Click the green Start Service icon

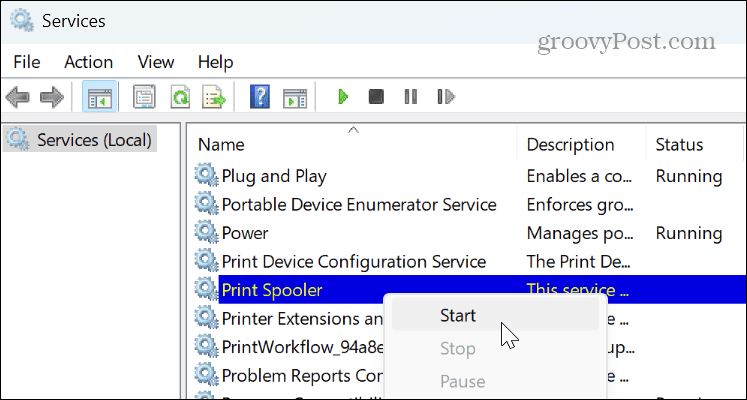click(343, 97)
